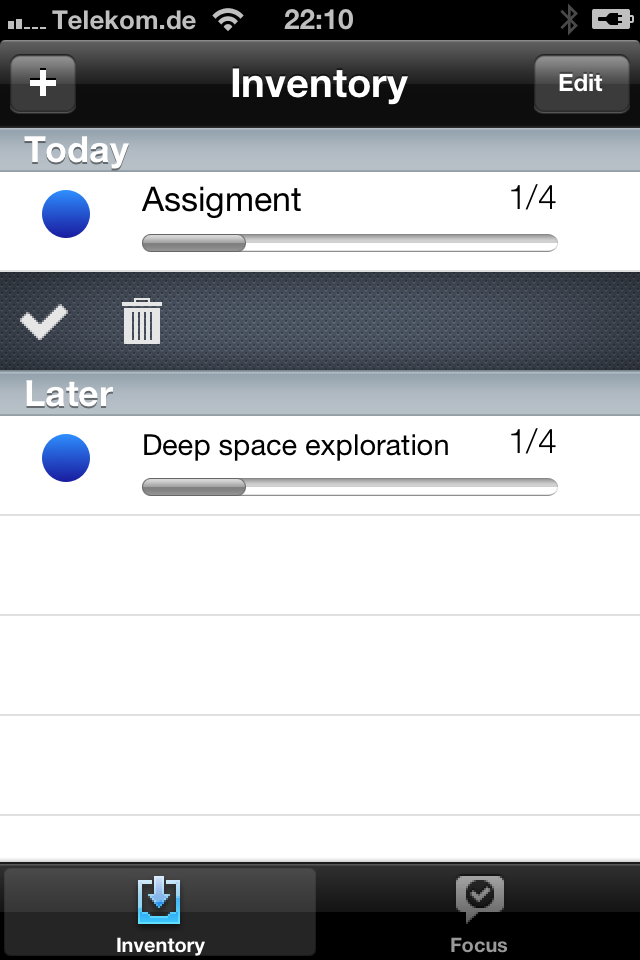This screenshot has height=960, width=640.
Task: Switch to the Focus tab label
Action: 479,945
